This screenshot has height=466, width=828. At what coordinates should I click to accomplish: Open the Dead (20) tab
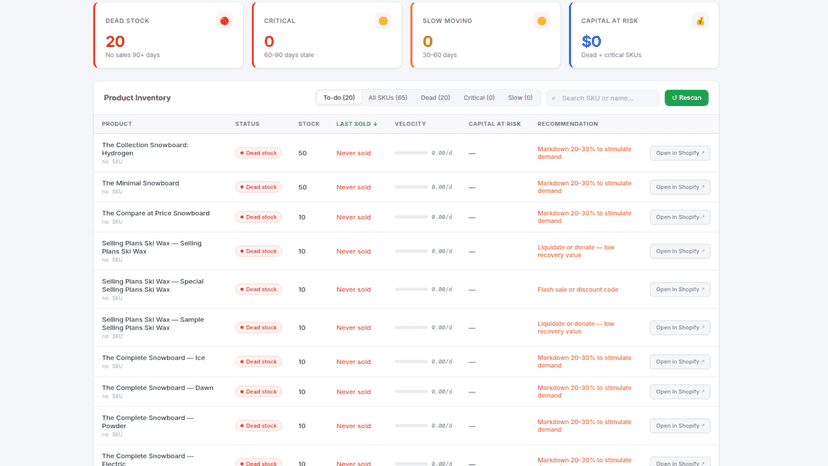pyautogui.click(x=435, y=98)
